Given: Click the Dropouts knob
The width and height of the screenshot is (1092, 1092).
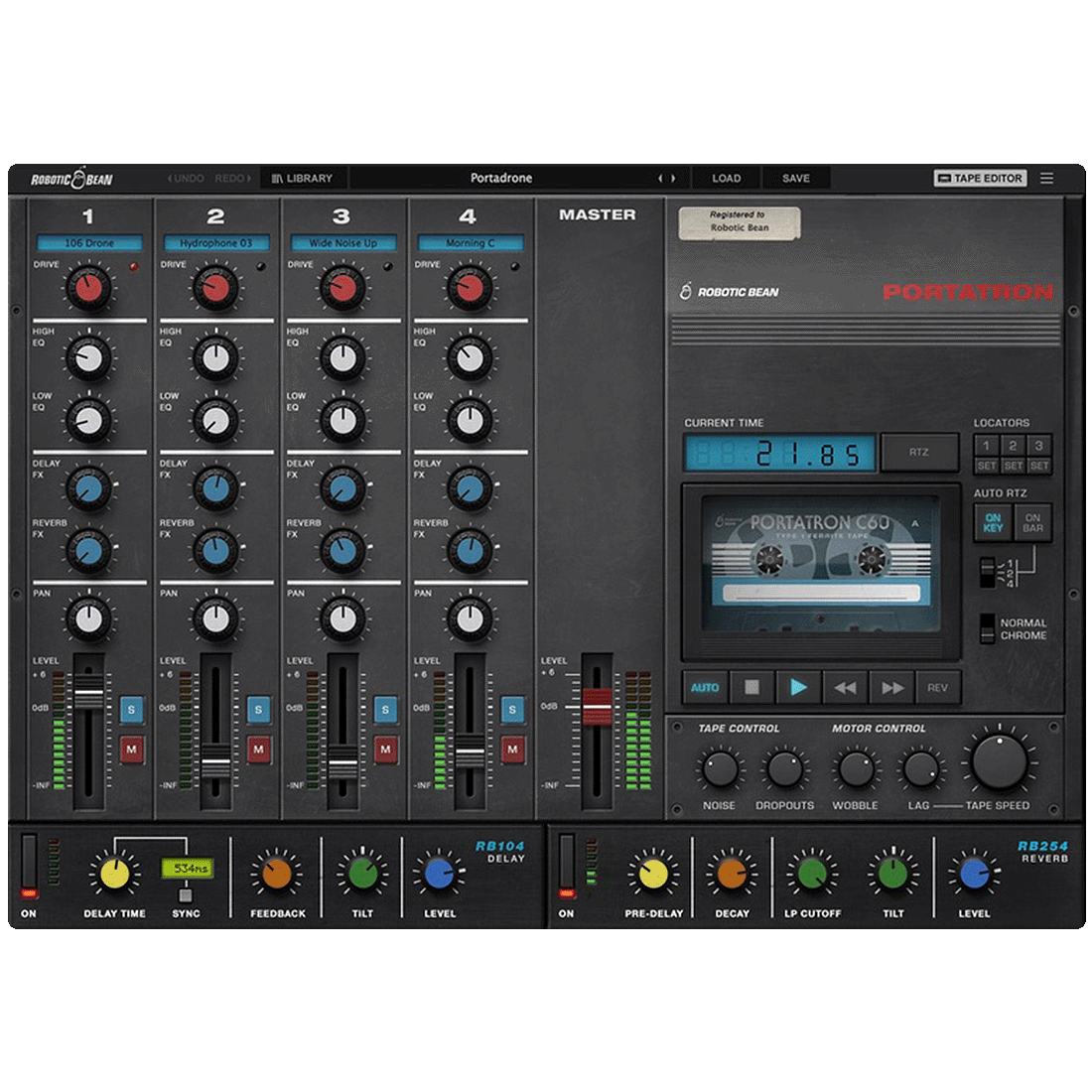Looking at the screenshot, I should [x=785, y=768].
